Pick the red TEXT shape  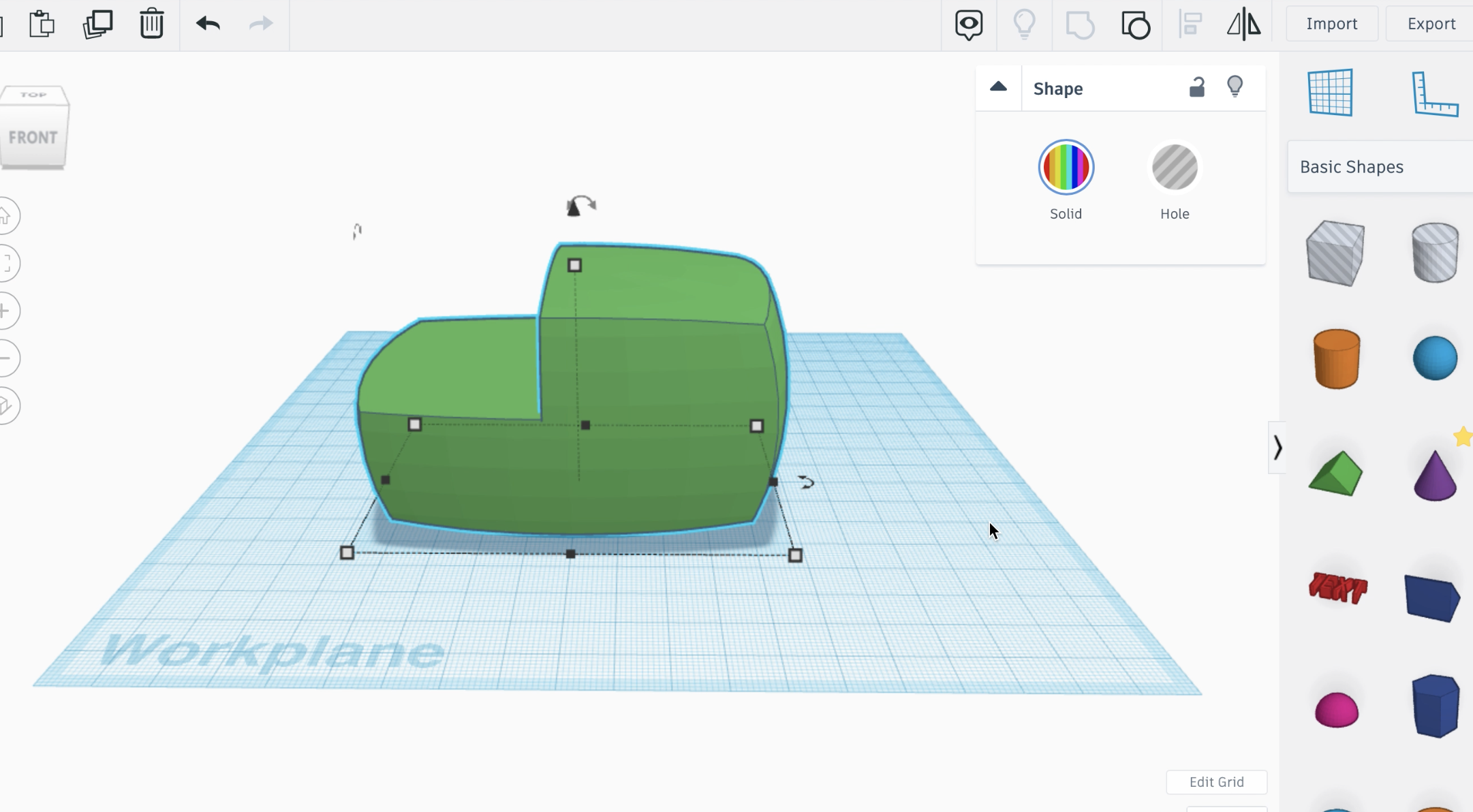coord(1337,588)
